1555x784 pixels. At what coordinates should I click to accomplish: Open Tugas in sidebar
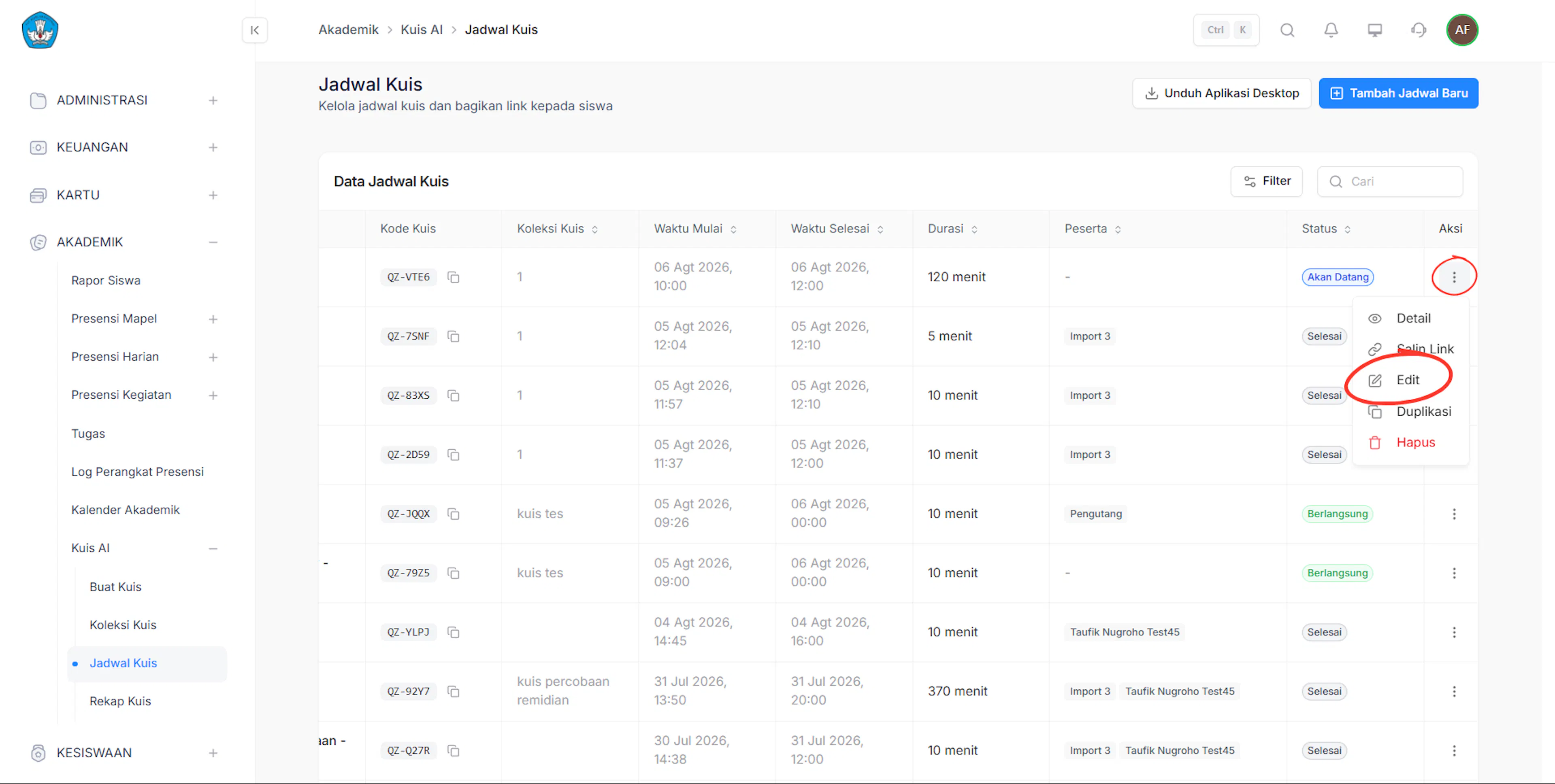88,433
